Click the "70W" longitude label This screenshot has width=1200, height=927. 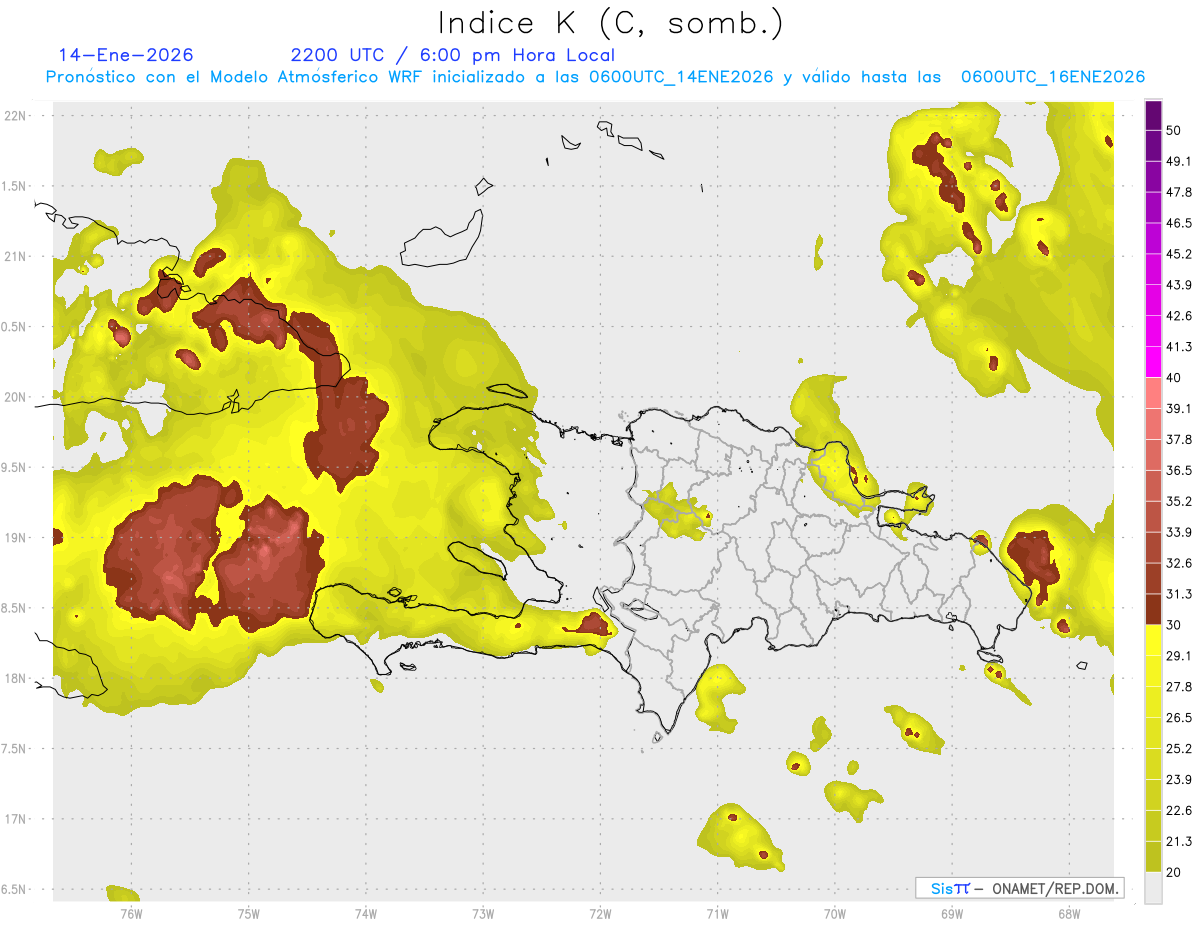835,913
